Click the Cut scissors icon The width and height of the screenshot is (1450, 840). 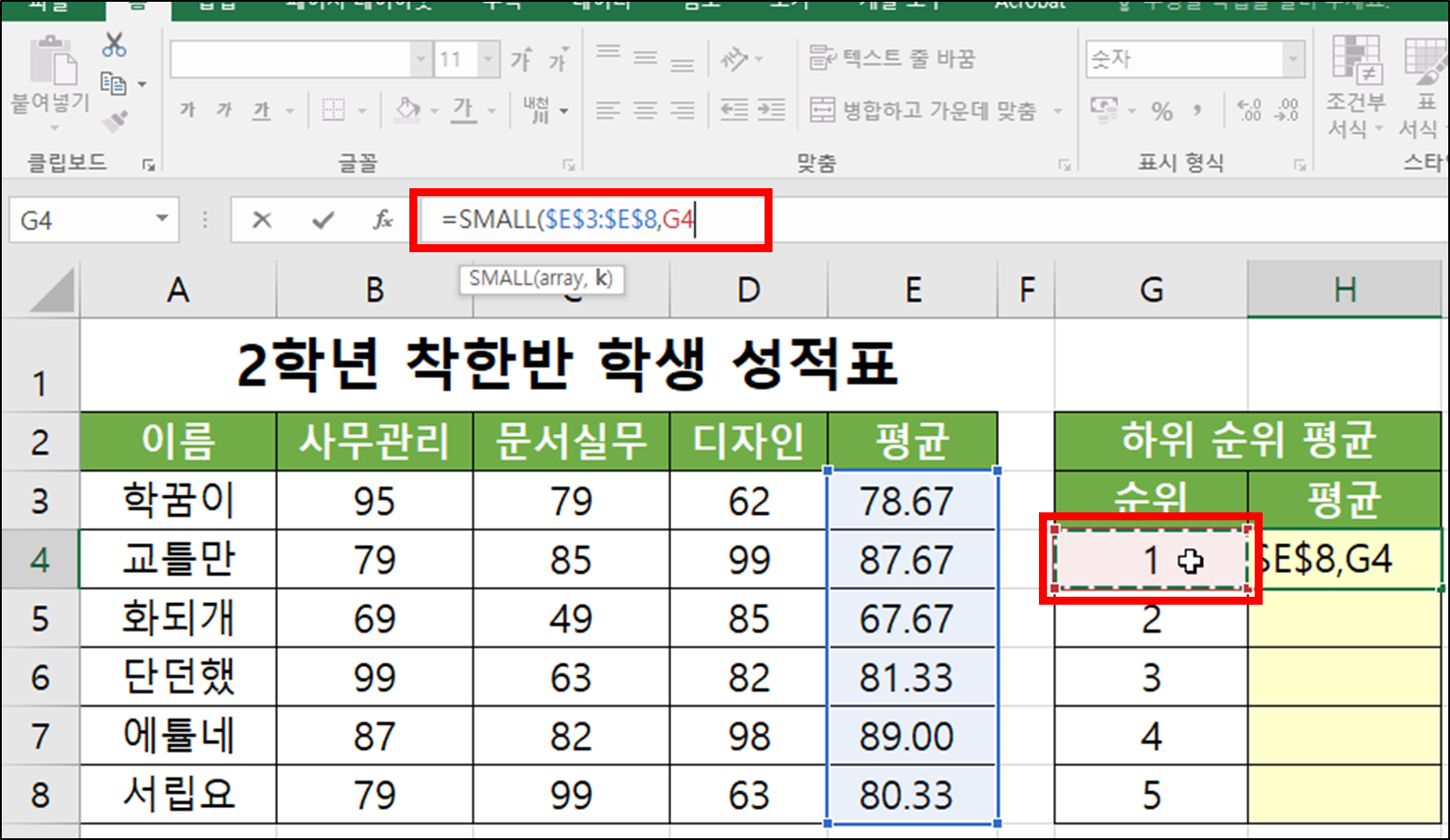[x=114, y=44]
